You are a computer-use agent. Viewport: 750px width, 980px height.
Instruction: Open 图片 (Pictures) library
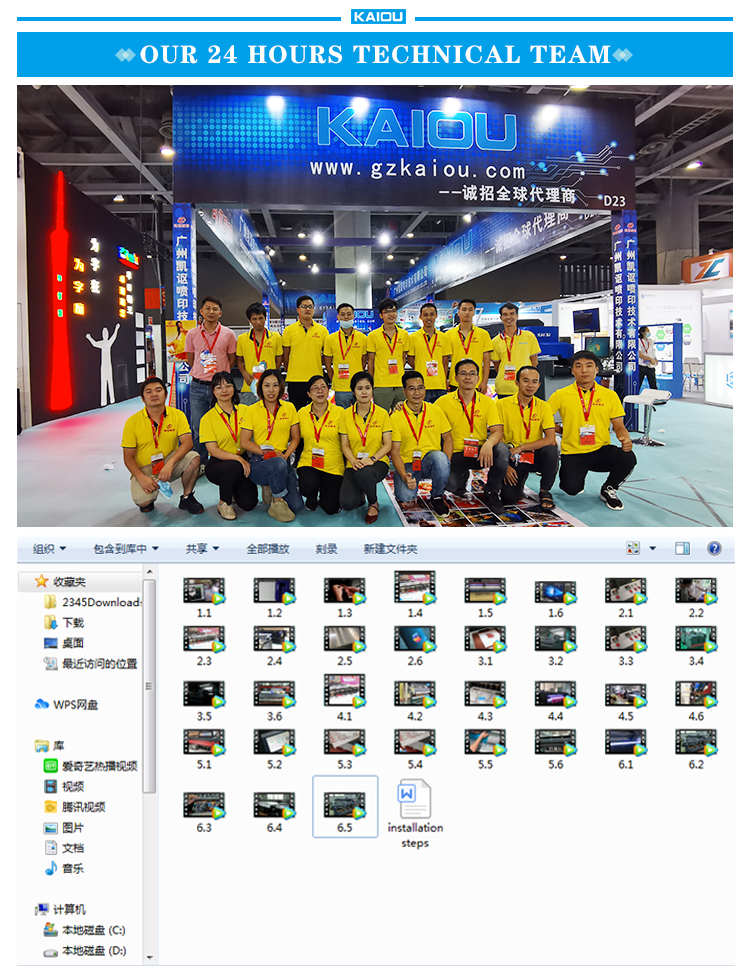pyautogui.click(x=64, y=828)
